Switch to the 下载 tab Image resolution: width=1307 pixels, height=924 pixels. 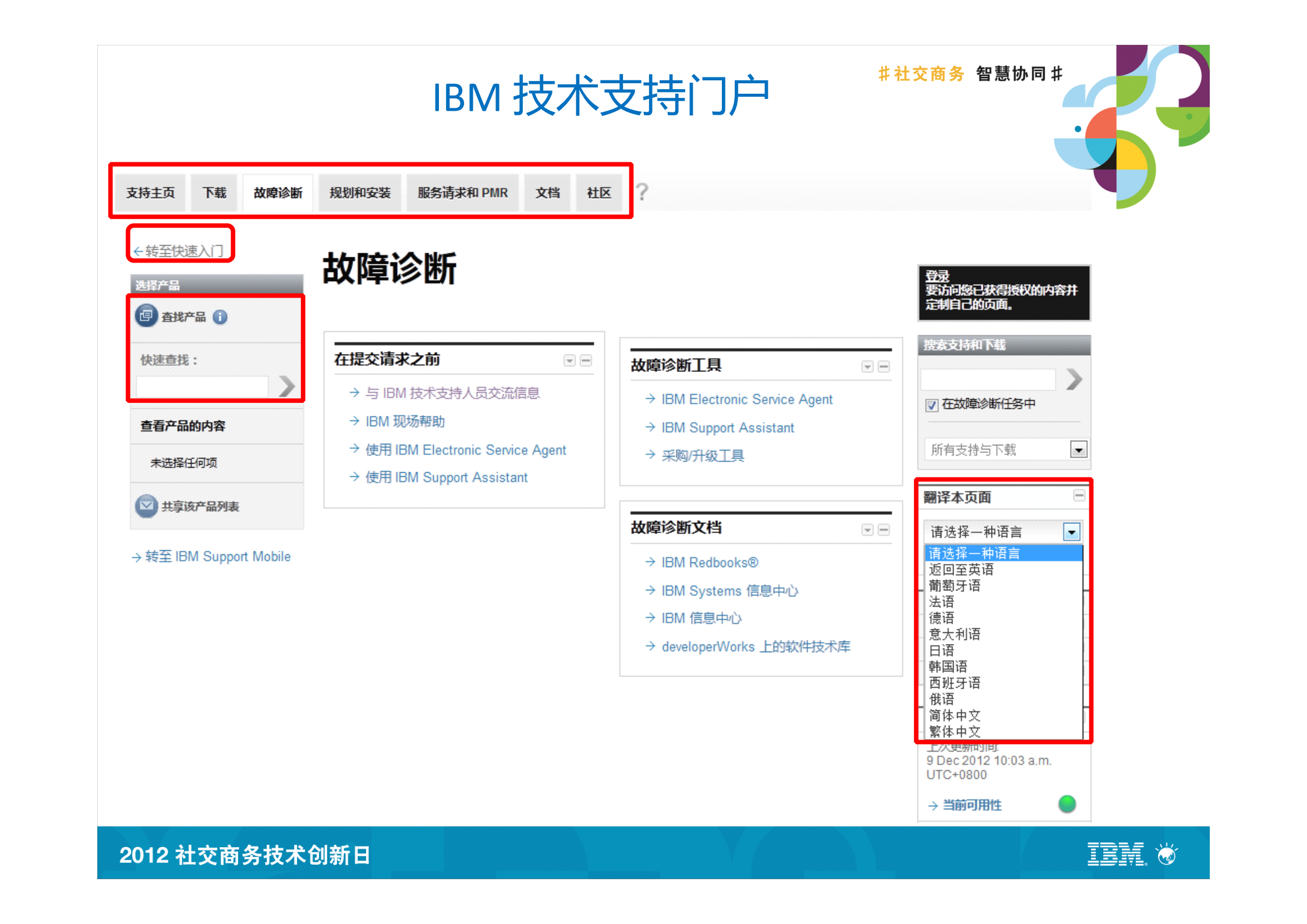(214, 193)
